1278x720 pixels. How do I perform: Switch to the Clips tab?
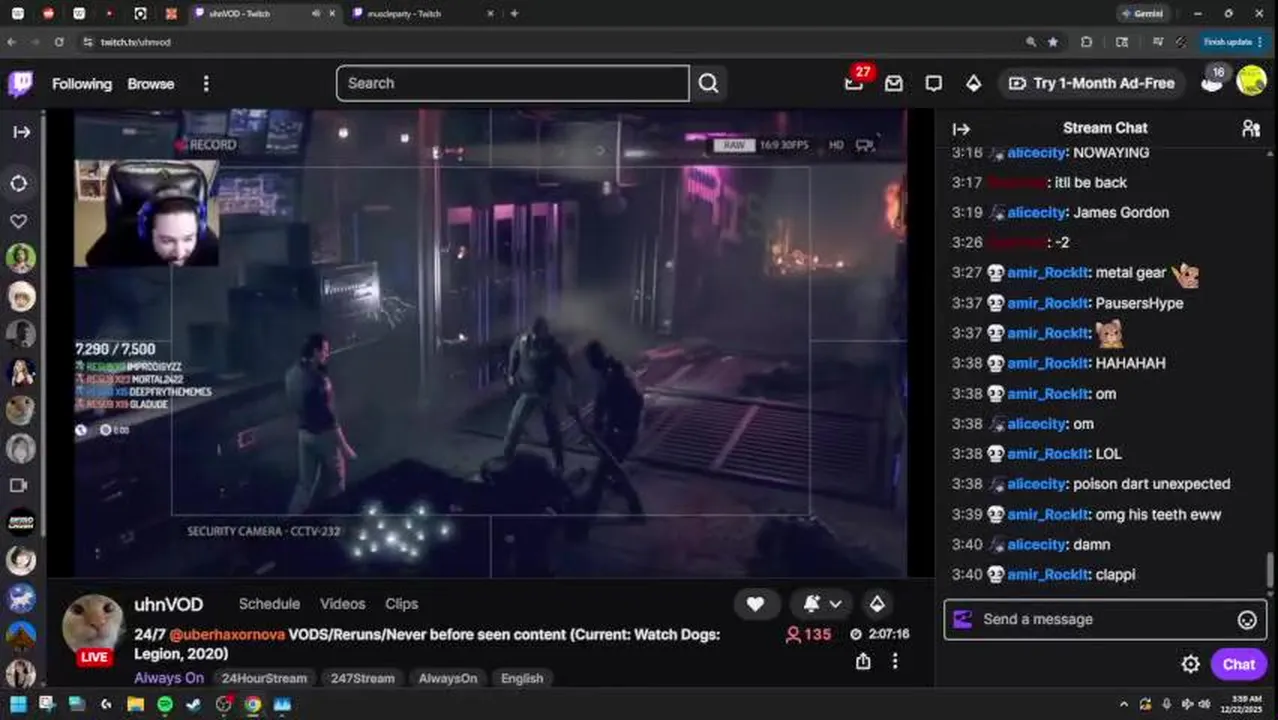[401, 604]
